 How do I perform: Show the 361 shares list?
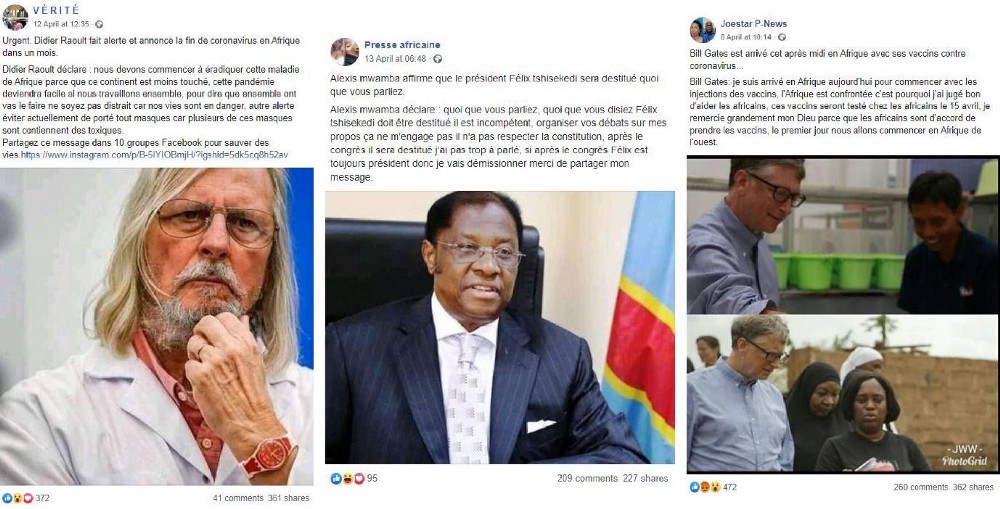288,498
